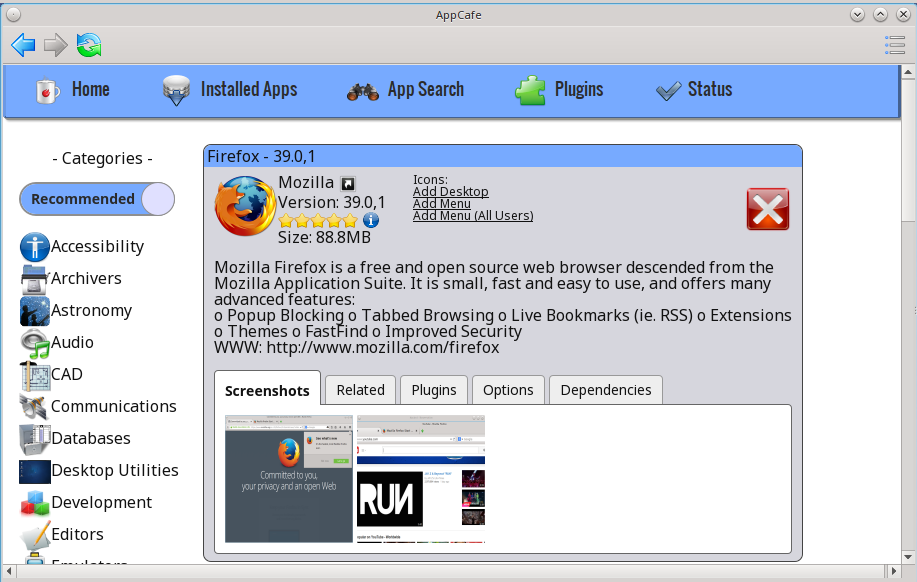
Task: Open the Home page
Action: click(x=73, y=91)
